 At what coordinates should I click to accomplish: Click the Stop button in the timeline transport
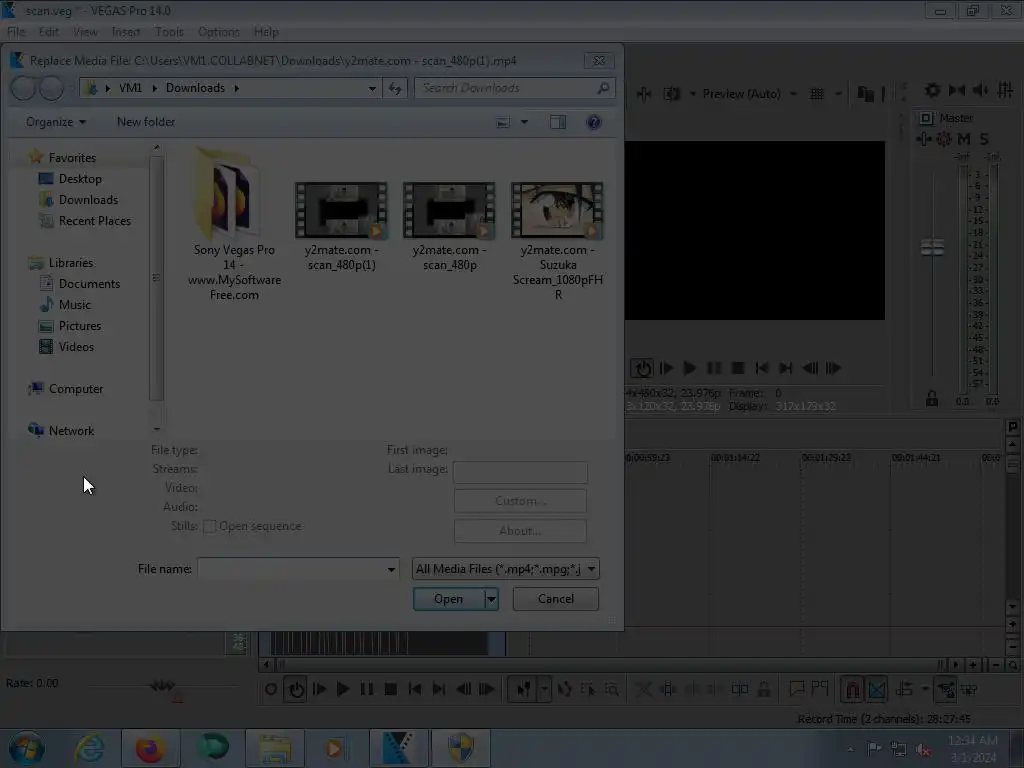click(391, 689)
